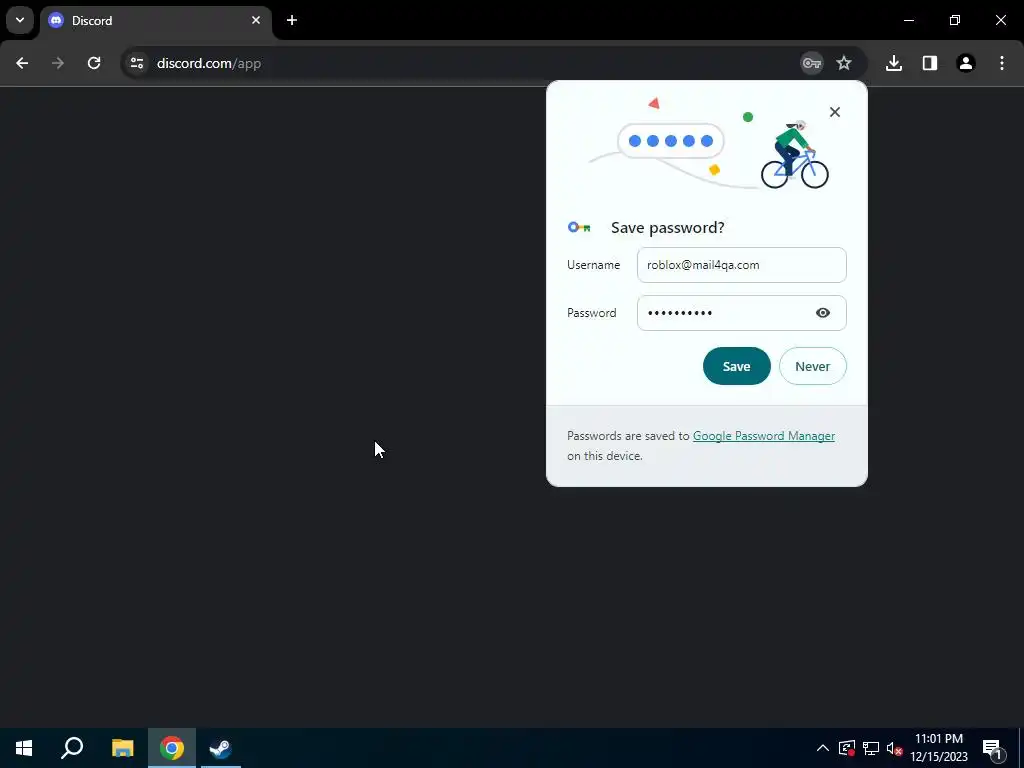Click the Chrome taskbar icon
The height and width of the screenshot is (768, 1024).
click(172, 748)
